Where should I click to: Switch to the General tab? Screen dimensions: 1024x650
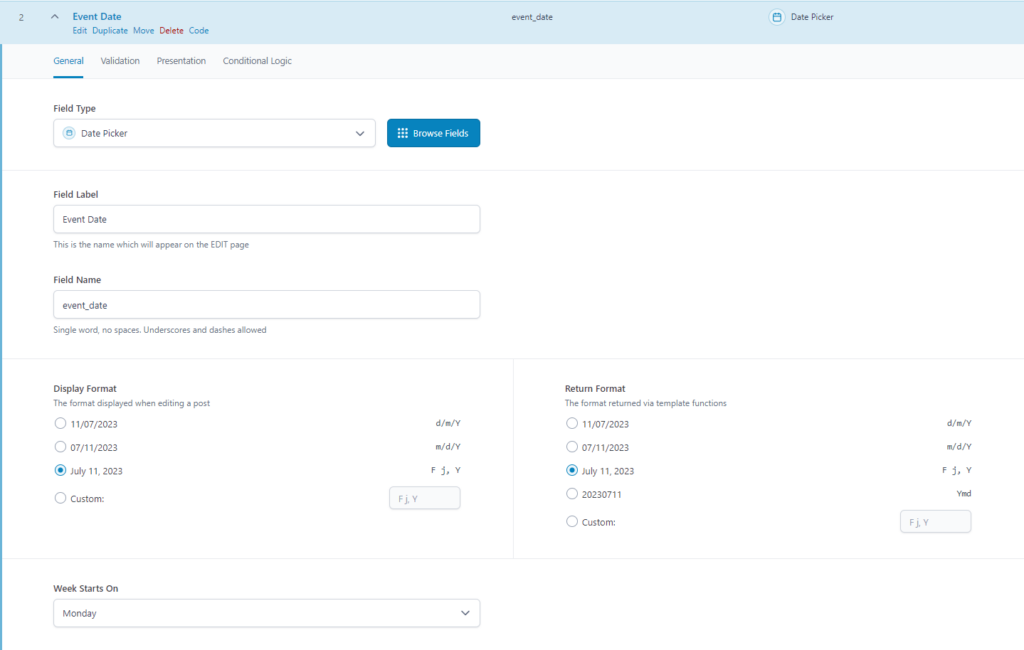(x=68, y=61)
